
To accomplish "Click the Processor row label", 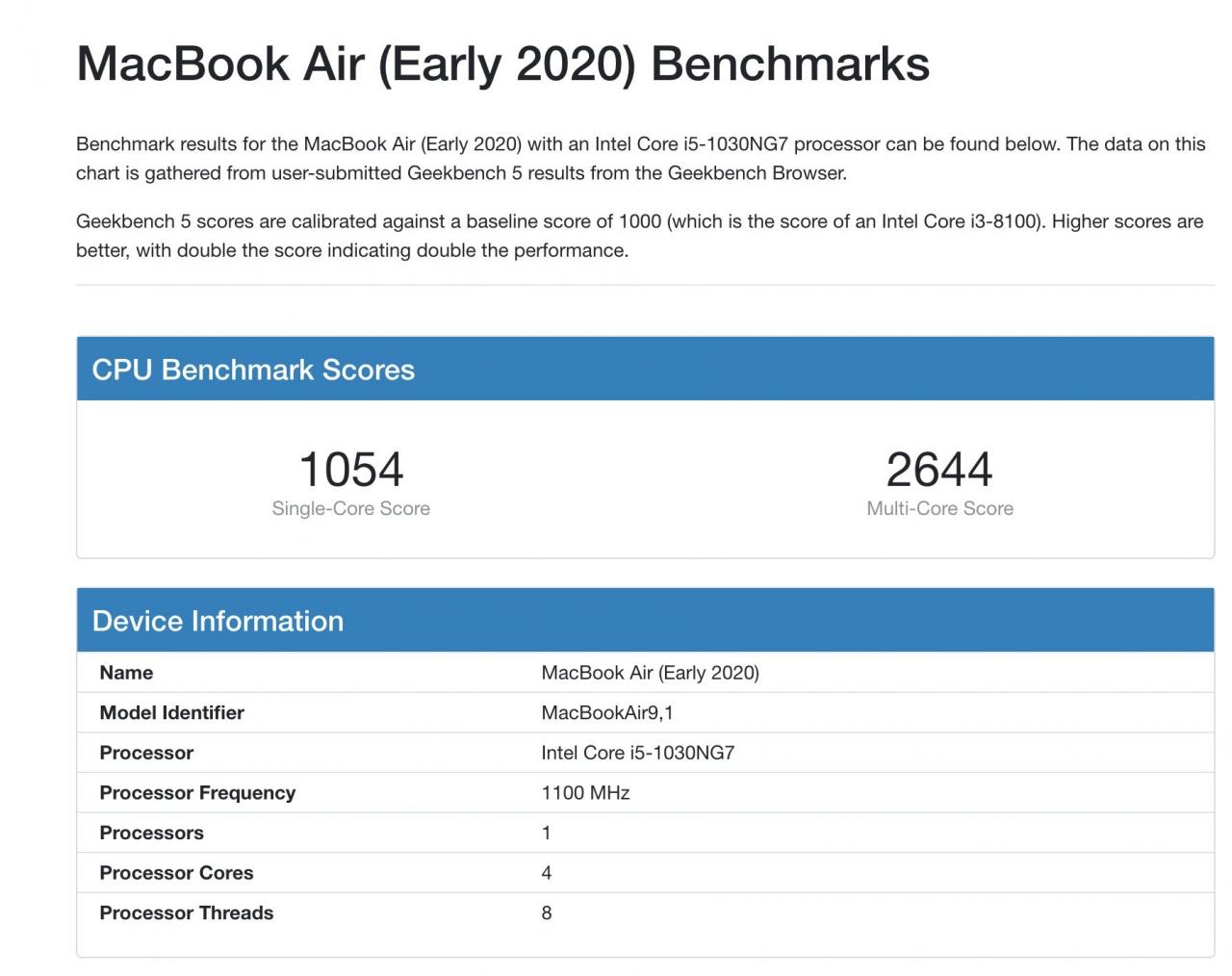I will 146,753.
